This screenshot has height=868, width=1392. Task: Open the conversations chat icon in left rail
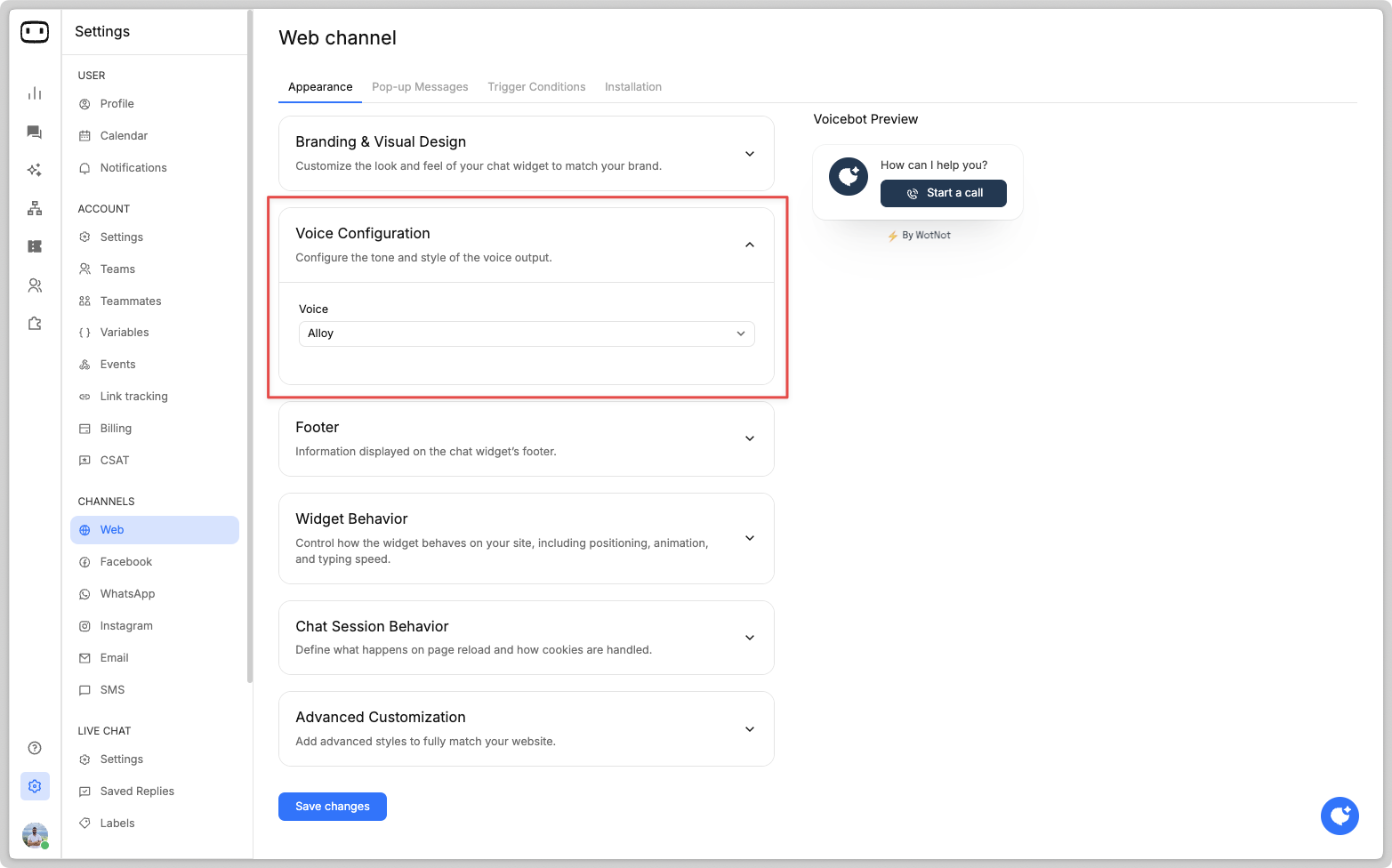[35, 133]
